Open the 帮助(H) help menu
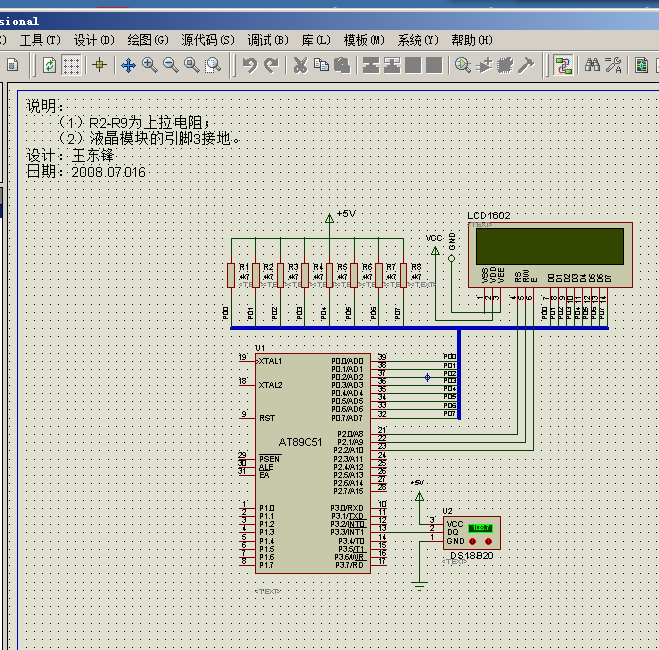Screen dimensions: 659x650 (471, 40)
